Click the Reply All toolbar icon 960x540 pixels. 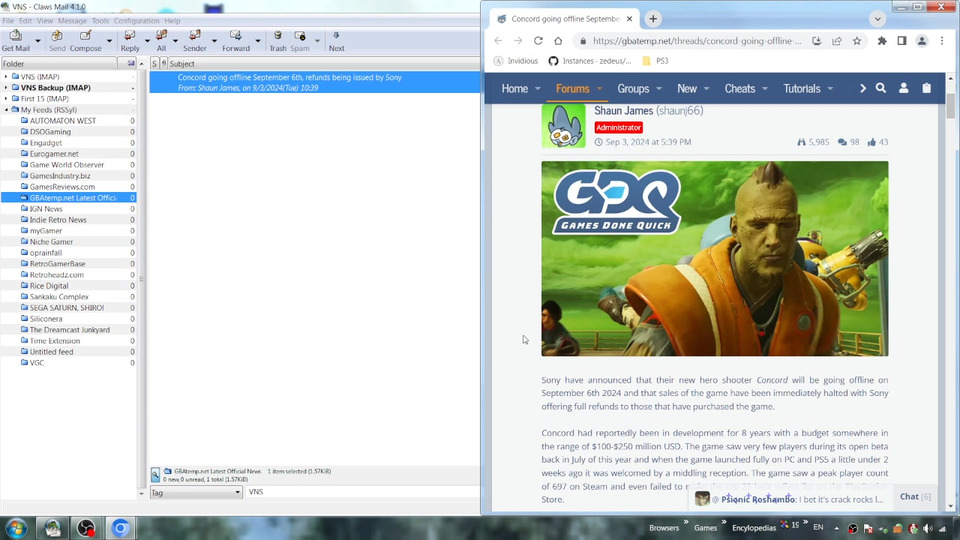pos(161,41)
